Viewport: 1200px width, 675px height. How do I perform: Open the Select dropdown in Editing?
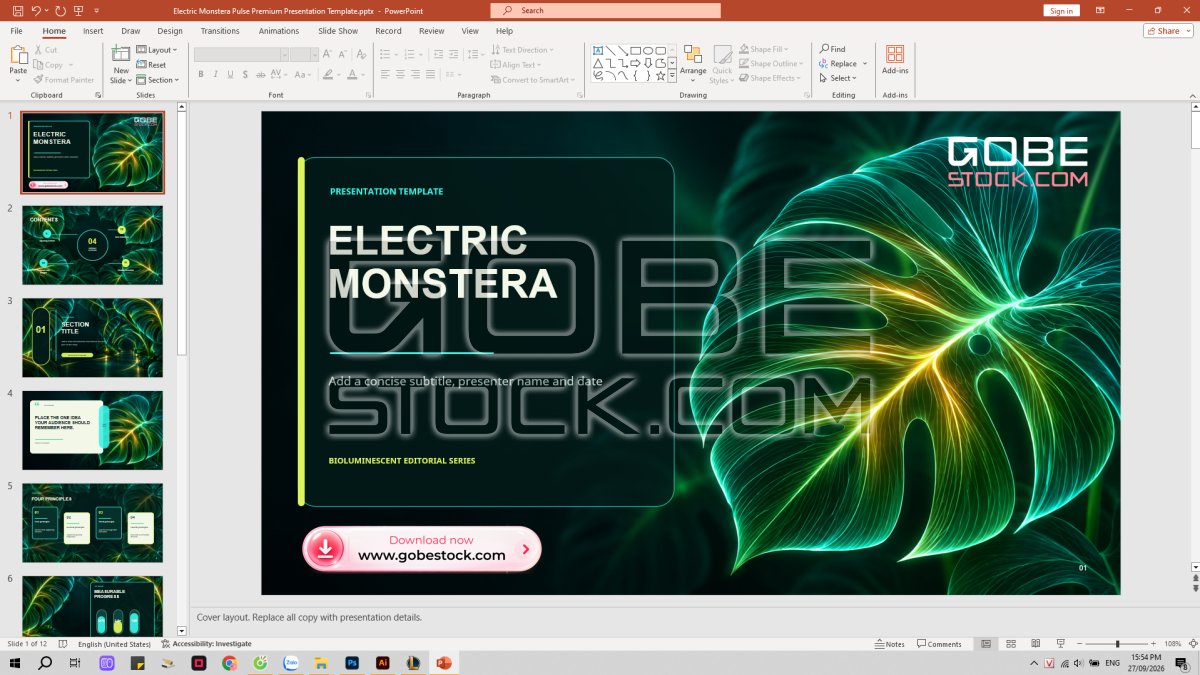click(x=838, y=78)
